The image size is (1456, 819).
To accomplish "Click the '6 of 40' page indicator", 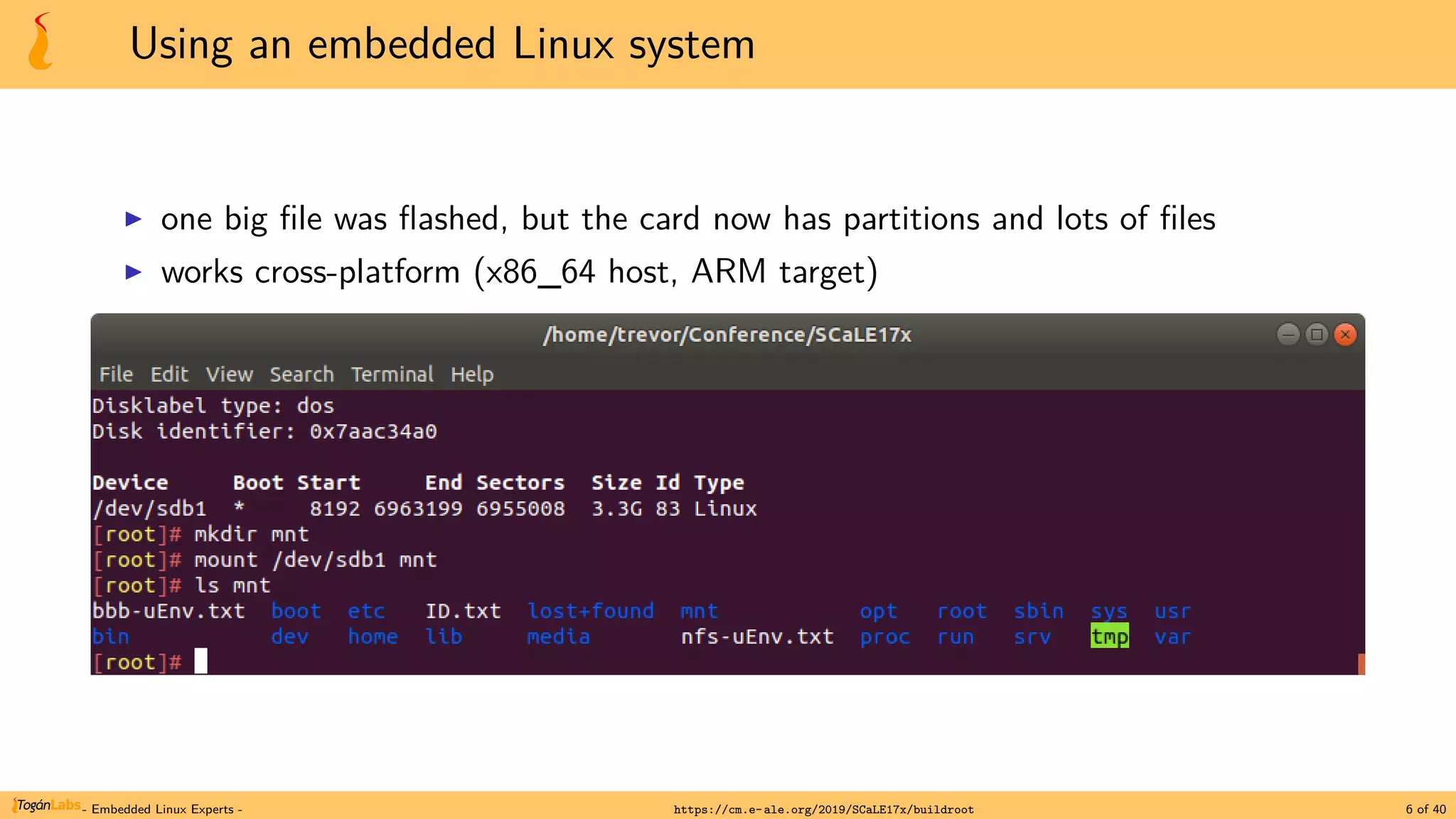I will pyautogui.click(x=1425, y=809).
